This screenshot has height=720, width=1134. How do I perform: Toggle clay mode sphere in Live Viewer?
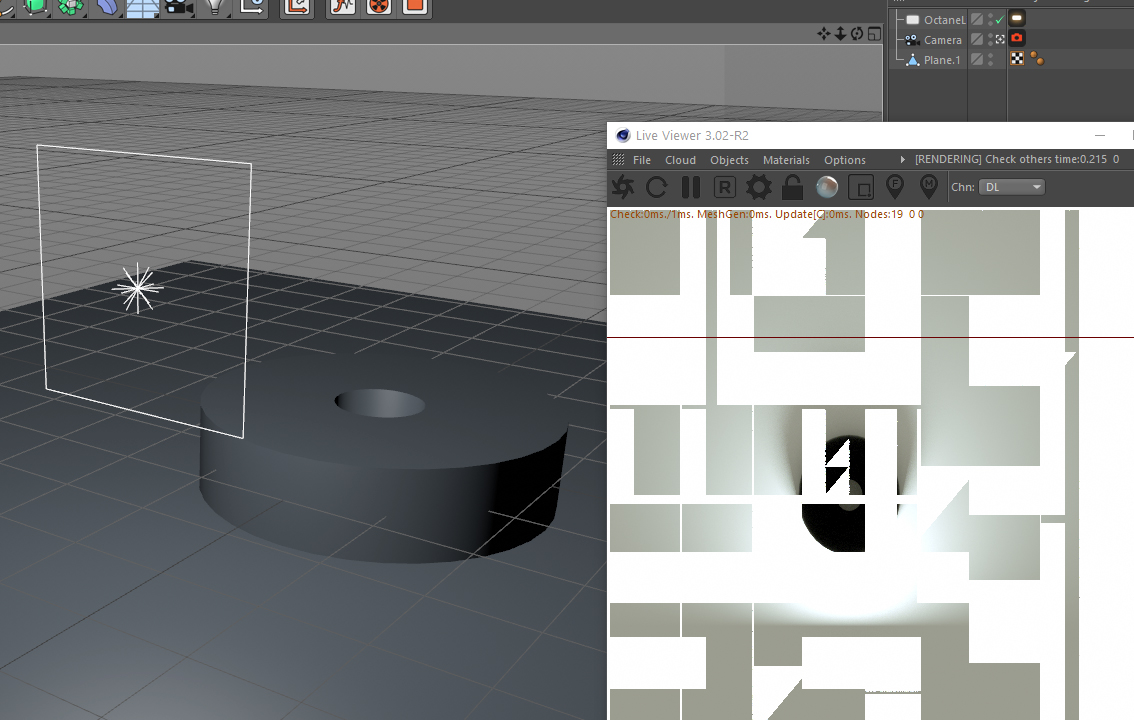tap(827, 187)
